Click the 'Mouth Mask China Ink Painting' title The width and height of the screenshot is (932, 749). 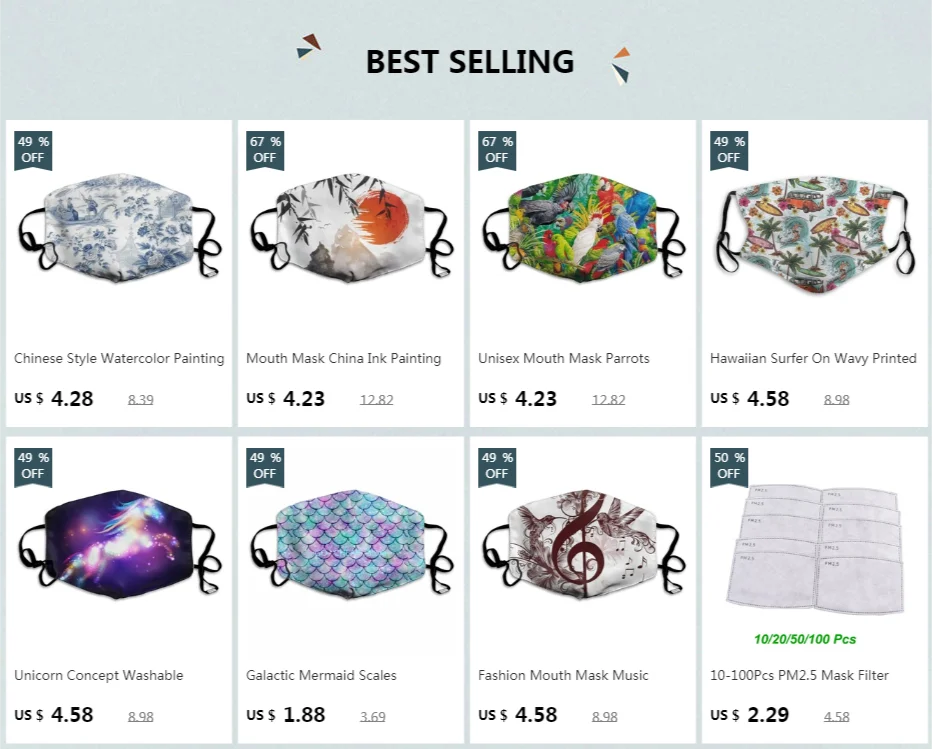pyautogui.click(x=344, y=358)
